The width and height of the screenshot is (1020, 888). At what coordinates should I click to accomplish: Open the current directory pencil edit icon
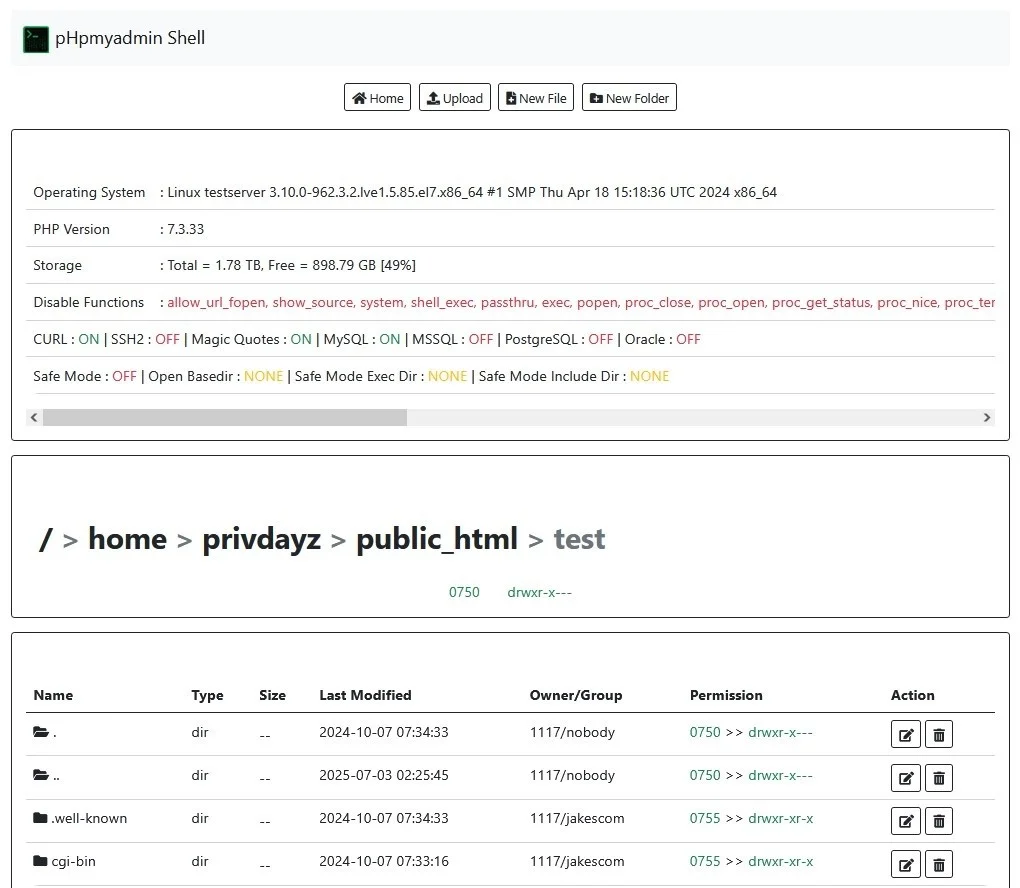point(905,733)
